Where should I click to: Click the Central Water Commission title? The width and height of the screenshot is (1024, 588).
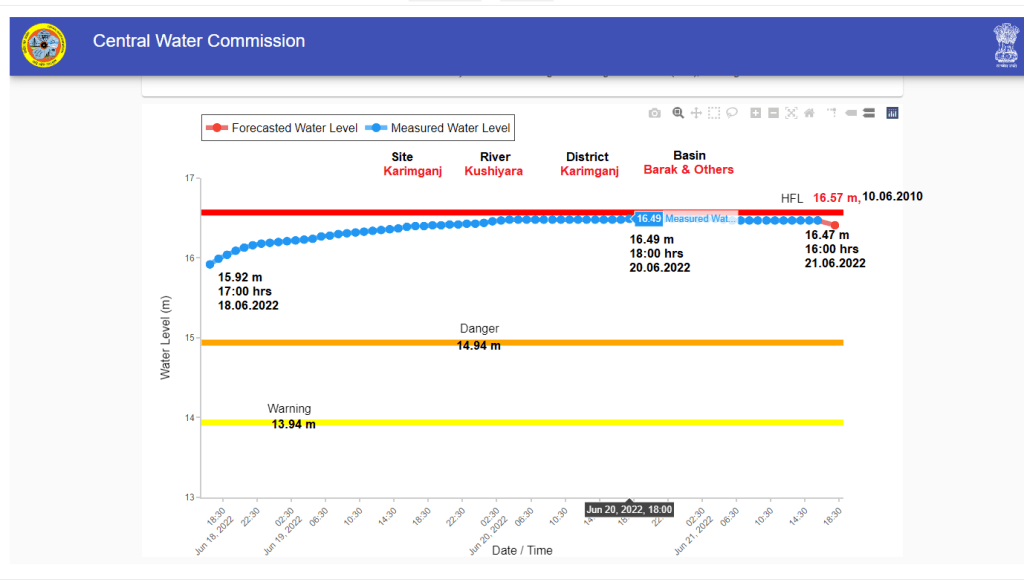[199, 41]
